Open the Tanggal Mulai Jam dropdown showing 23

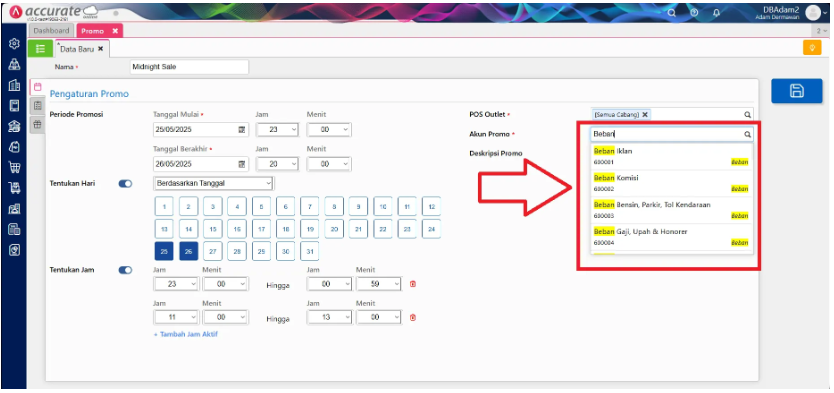(x=277, y=130)
